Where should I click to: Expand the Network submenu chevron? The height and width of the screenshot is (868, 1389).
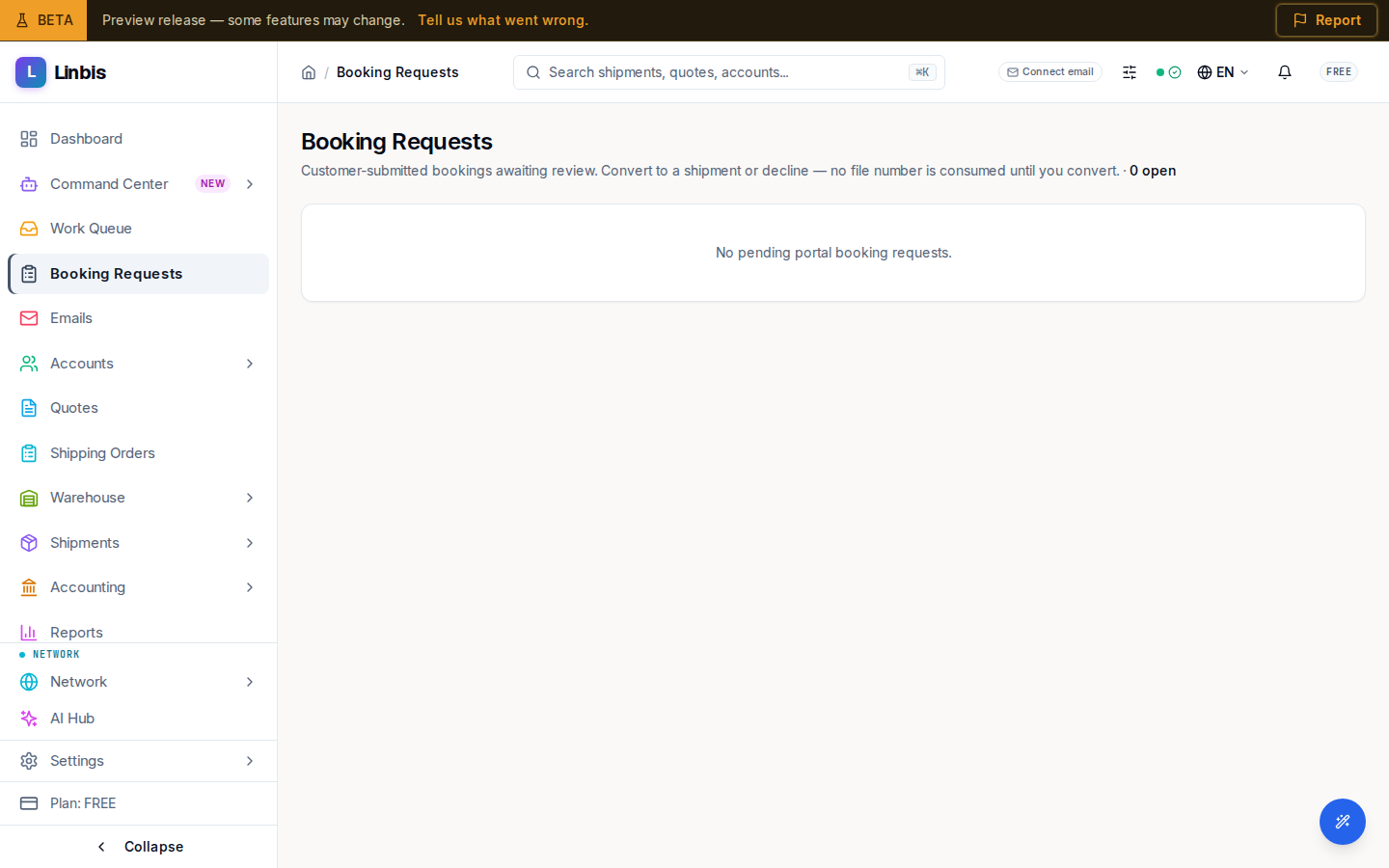pyautogui.click(x=250, y=682)
